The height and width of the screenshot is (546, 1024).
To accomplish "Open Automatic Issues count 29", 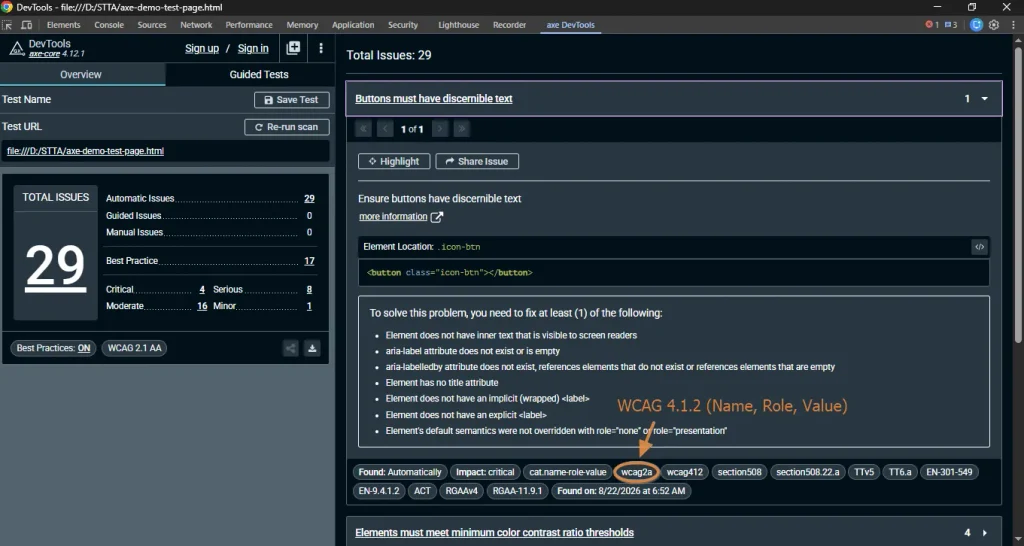I will pos(309,199).
